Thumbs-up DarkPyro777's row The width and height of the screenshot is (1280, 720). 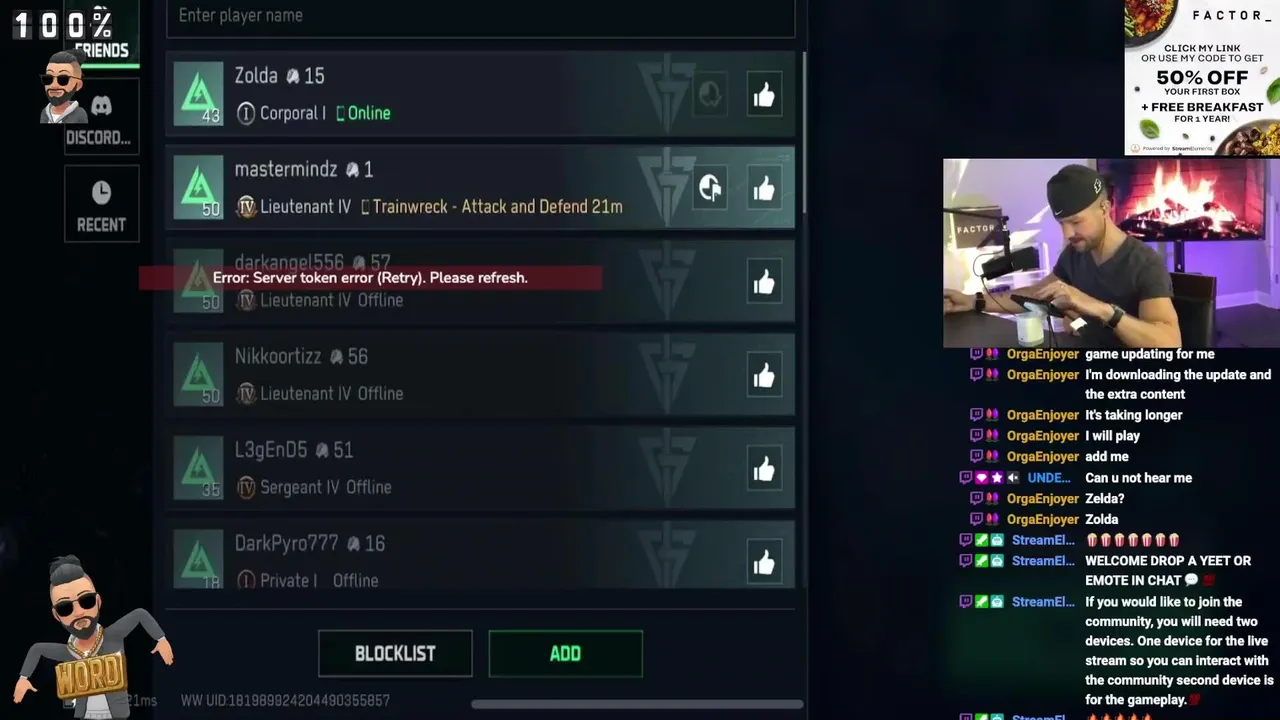click(764, 563)
